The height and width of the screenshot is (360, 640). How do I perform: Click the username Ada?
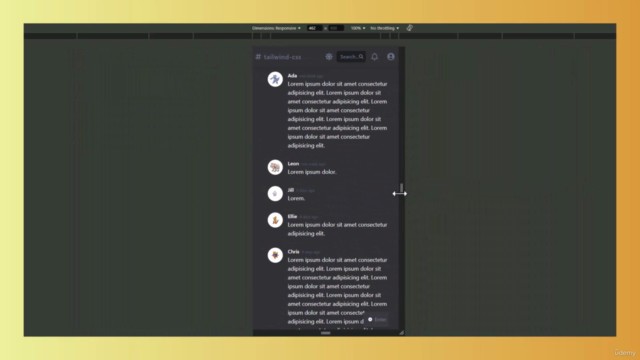click(x=292, y=76)
